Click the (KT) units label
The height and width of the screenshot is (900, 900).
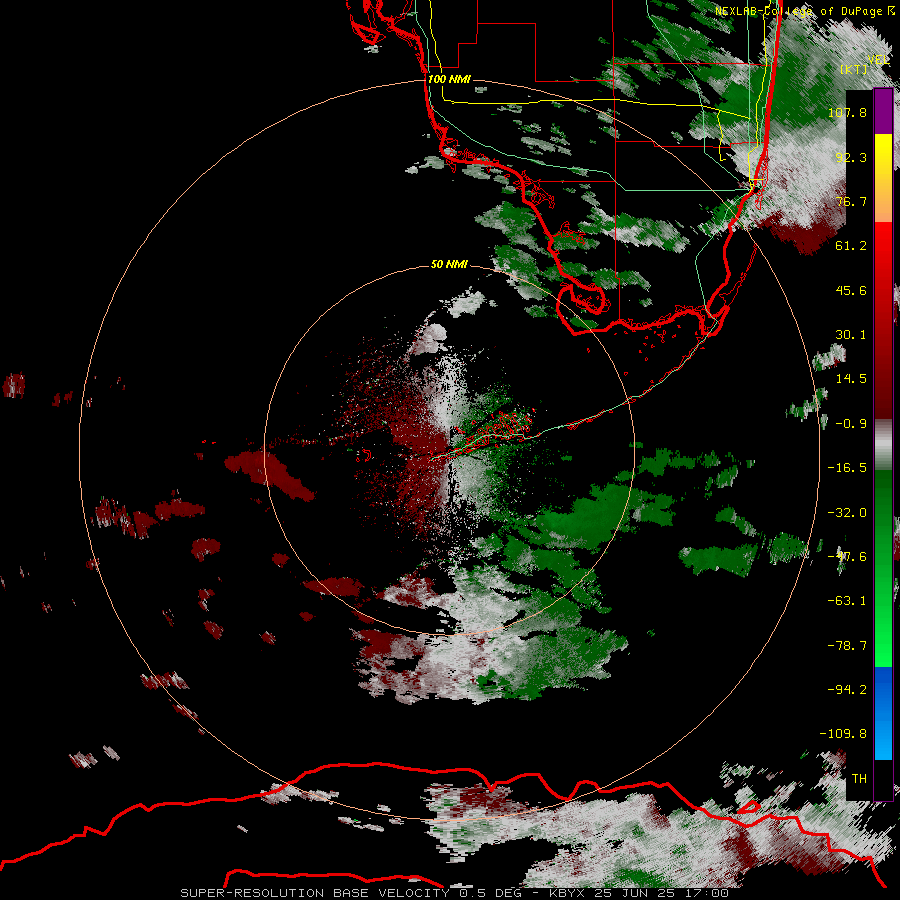coord(854,69)
